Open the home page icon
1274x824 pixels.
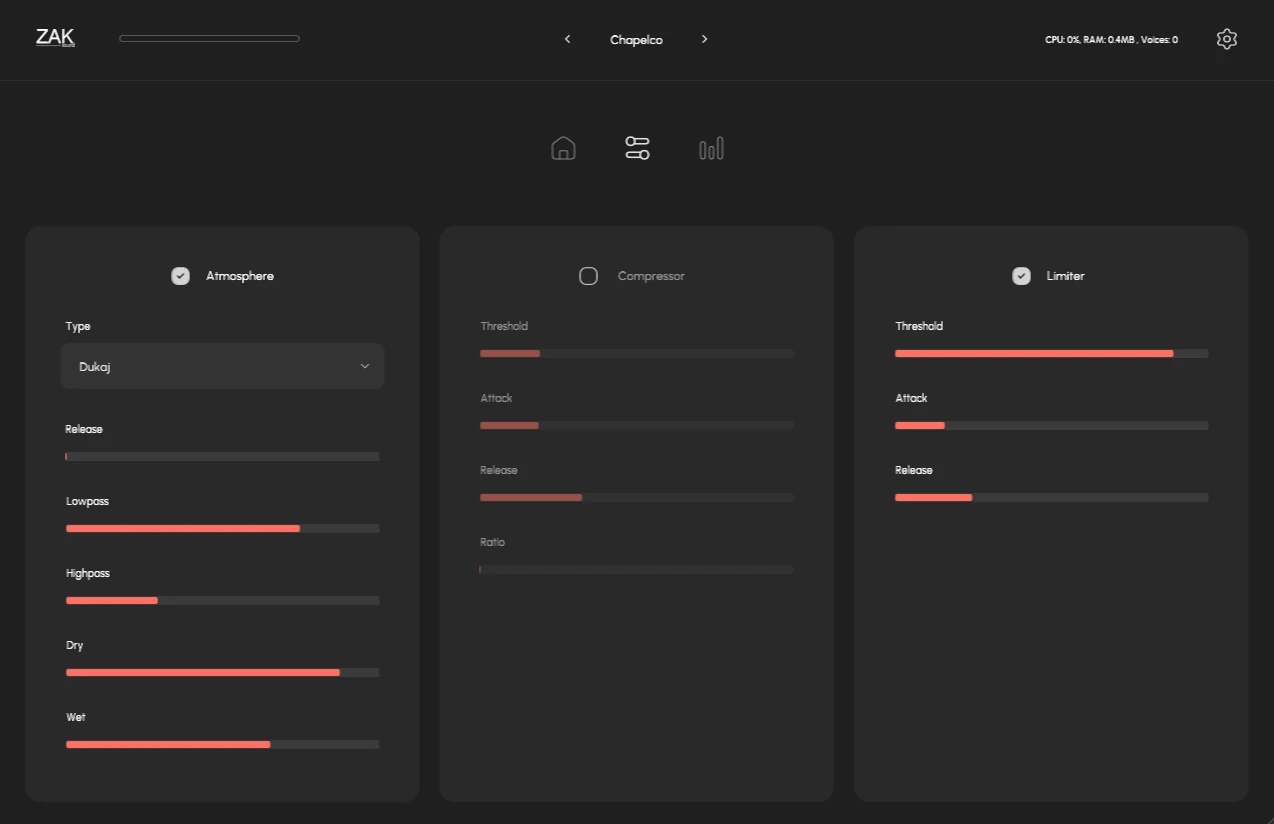(x=563, y=149)
